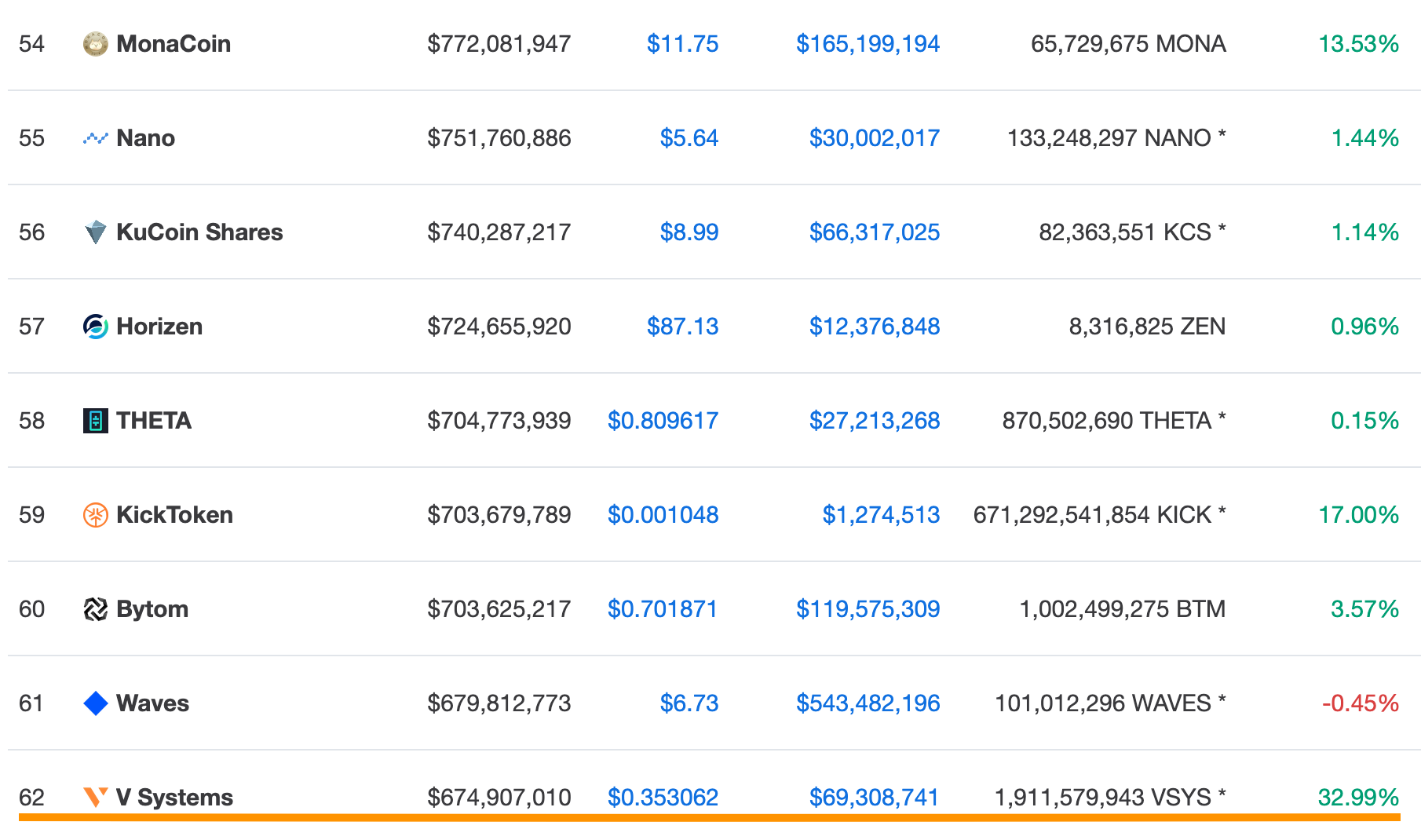Click V Systems volume $69,308,741
The height and width of the screenshot is (840, 1421).
pos(875,798)
